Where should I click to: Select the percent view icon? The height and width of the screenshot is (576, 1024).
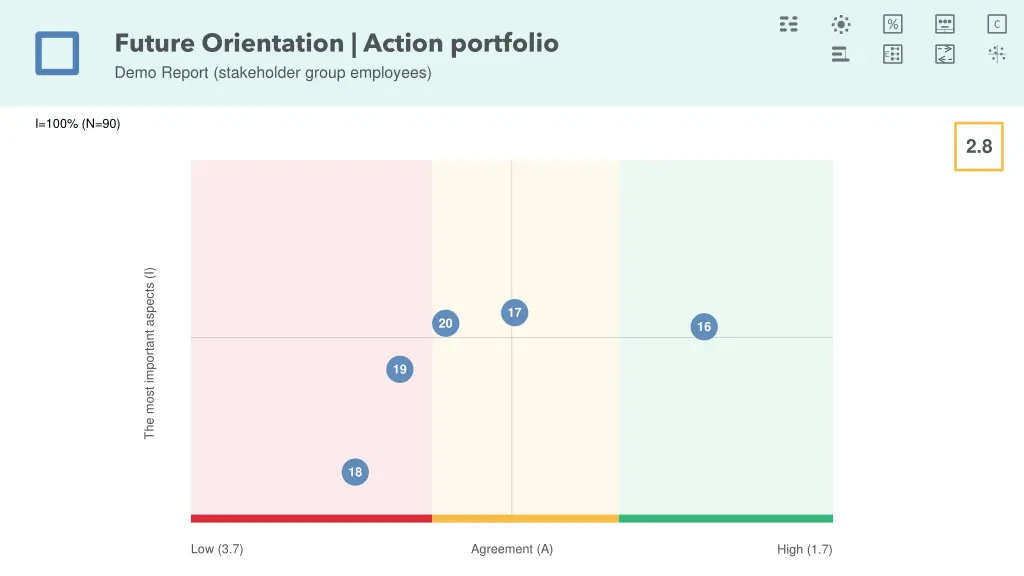893,24
